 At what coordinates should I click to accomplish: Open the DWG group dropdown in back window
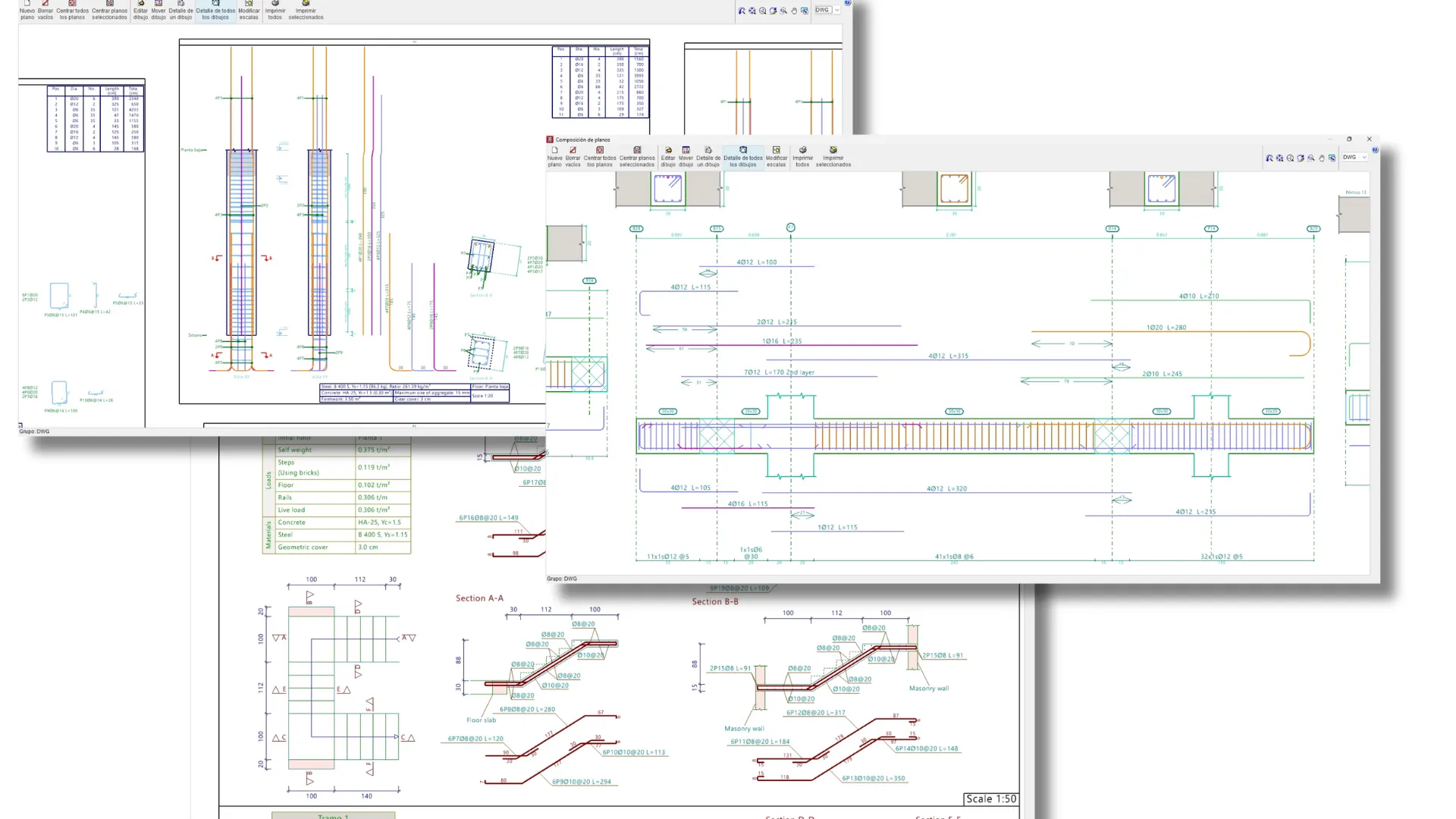pyautogui.click(x=827, y=11)
